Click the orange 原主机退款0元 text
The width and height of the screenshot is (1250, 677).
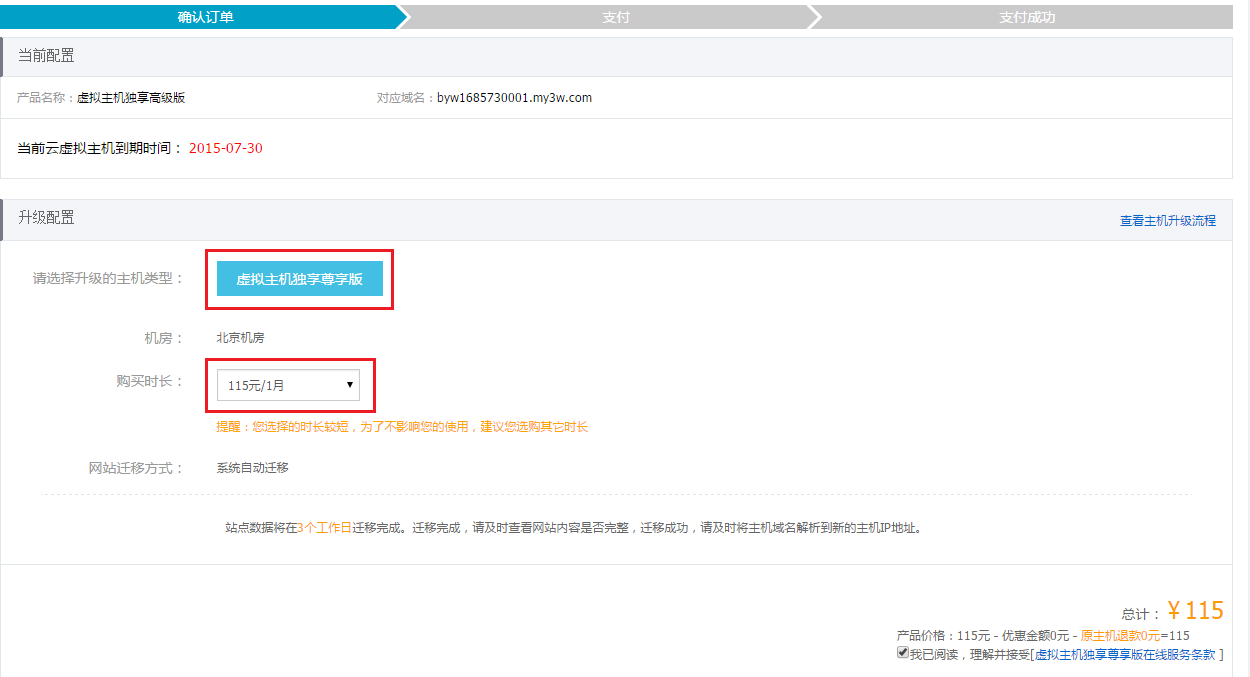[1121, 635]
